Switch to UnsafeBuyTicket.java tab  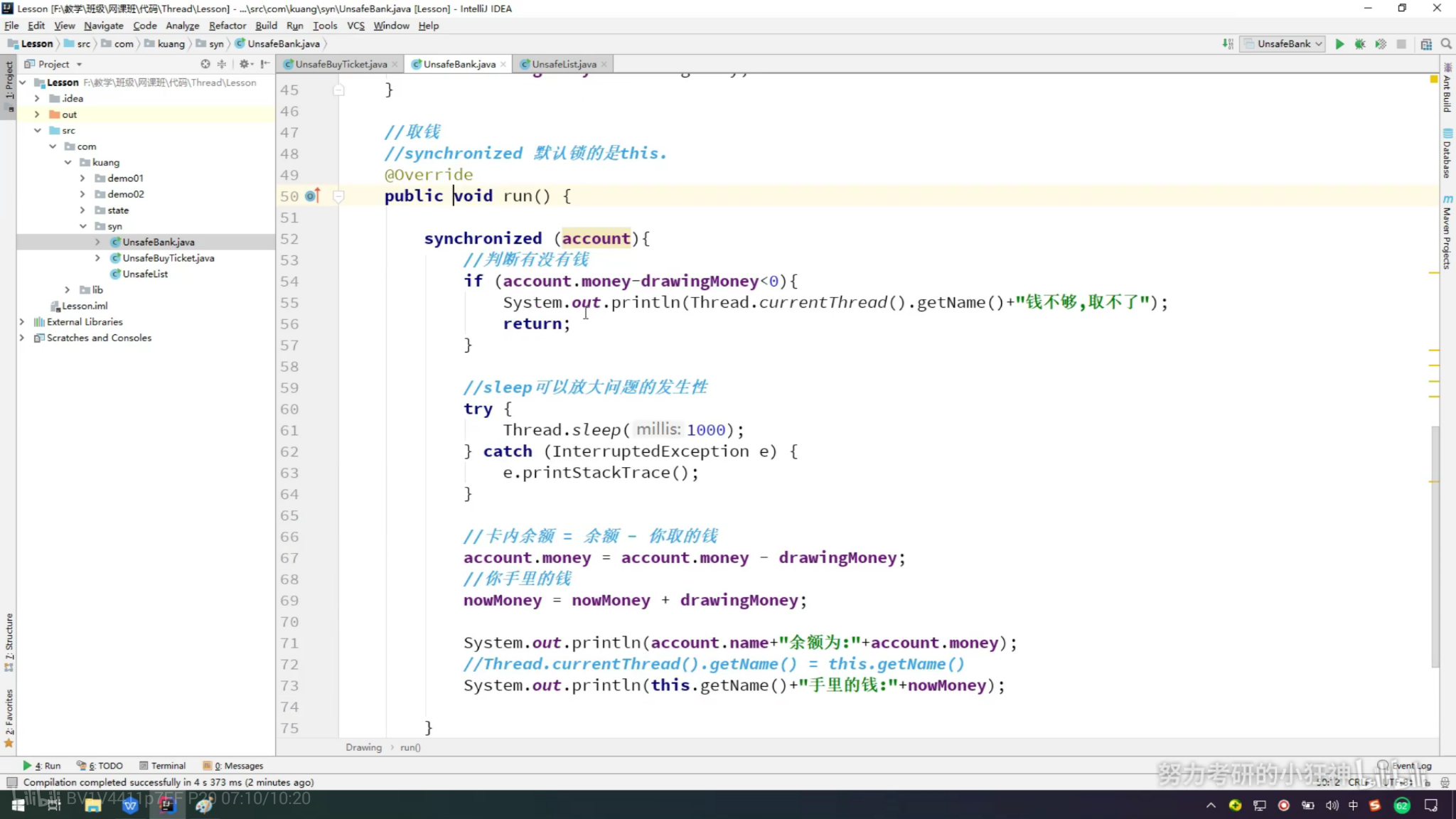(341, 64)
